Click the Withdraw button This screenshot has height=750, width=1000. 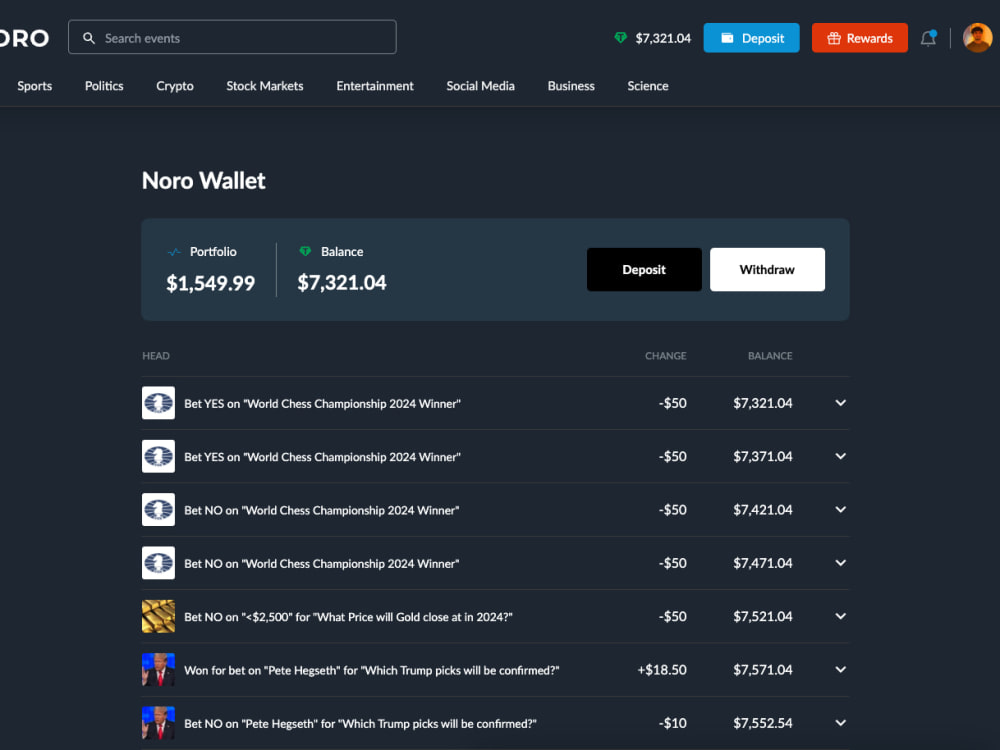pos(767,270)
